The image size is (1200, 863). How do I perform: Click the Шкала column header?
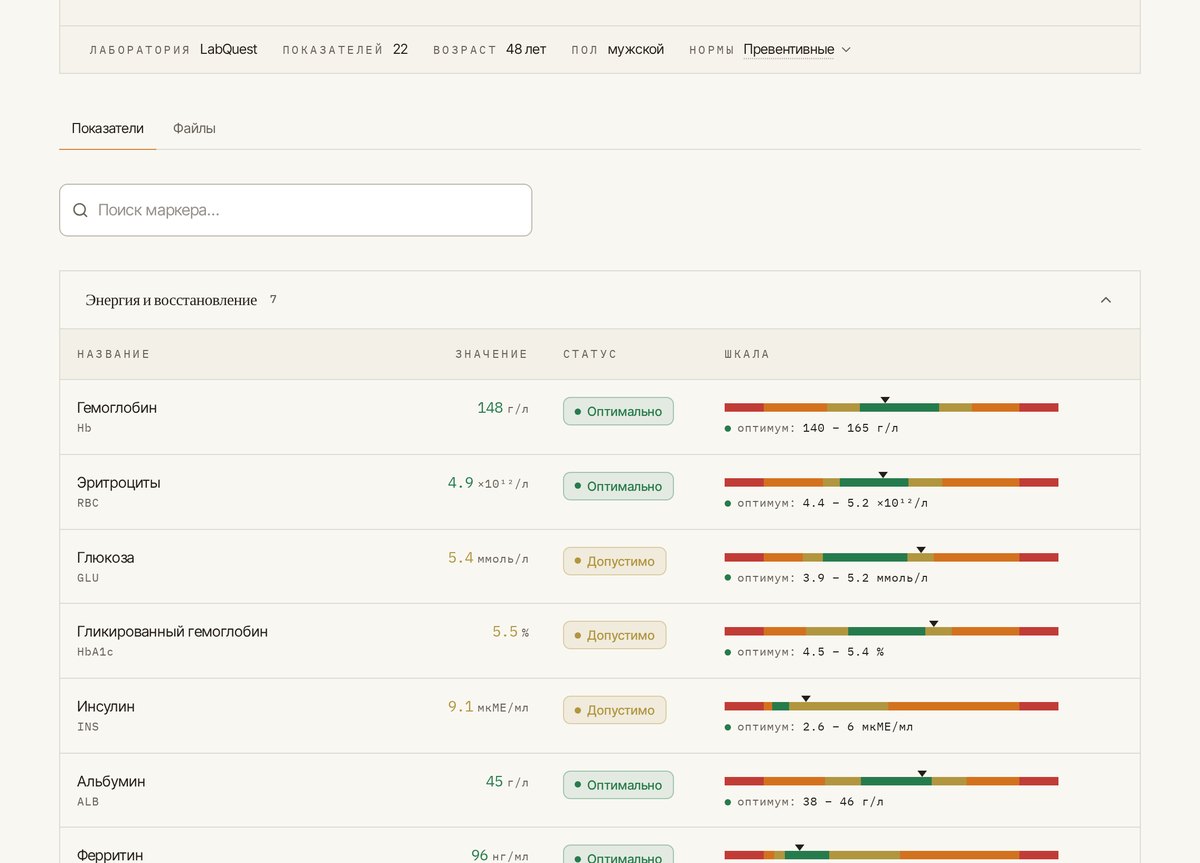point(747,354)
